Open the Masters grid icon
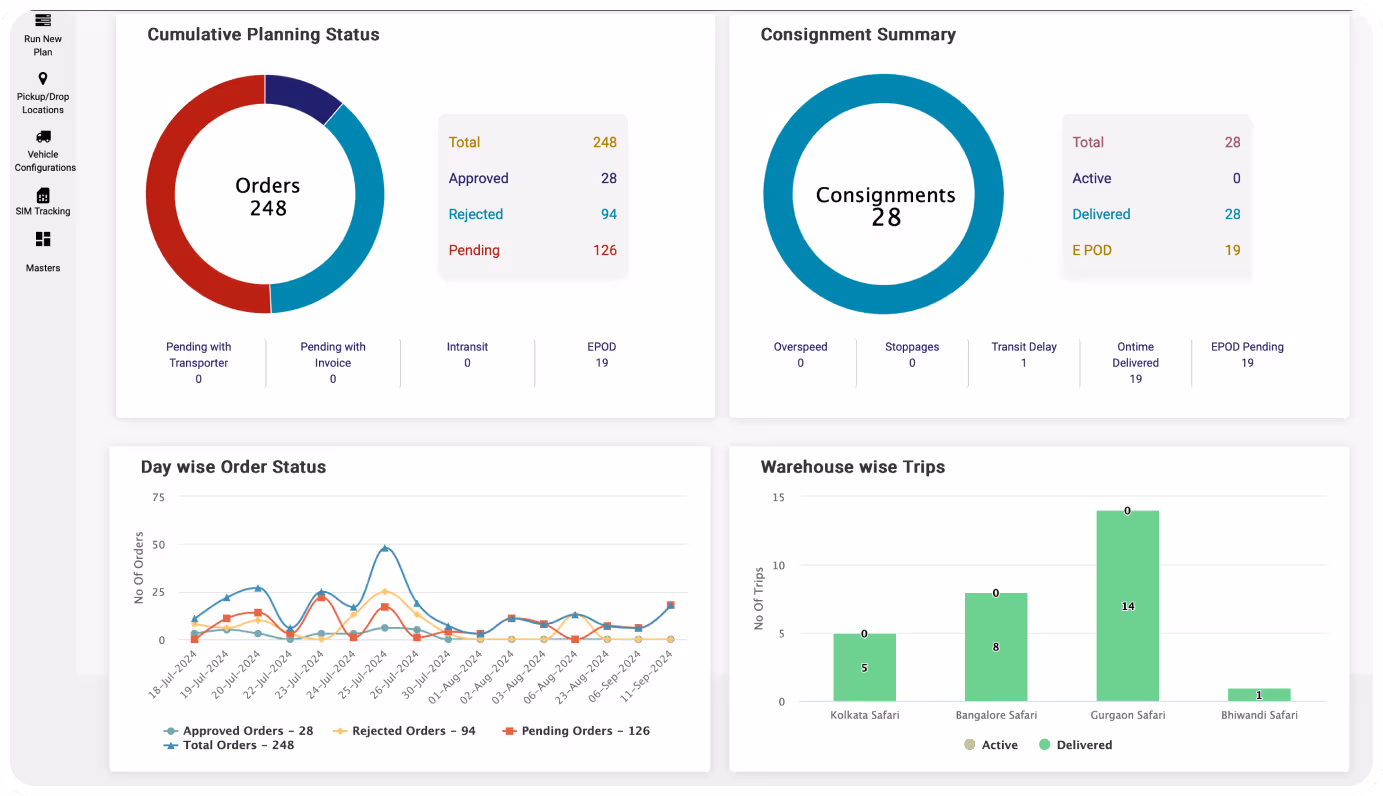1383x796 pixels. (x=43, y=240)
